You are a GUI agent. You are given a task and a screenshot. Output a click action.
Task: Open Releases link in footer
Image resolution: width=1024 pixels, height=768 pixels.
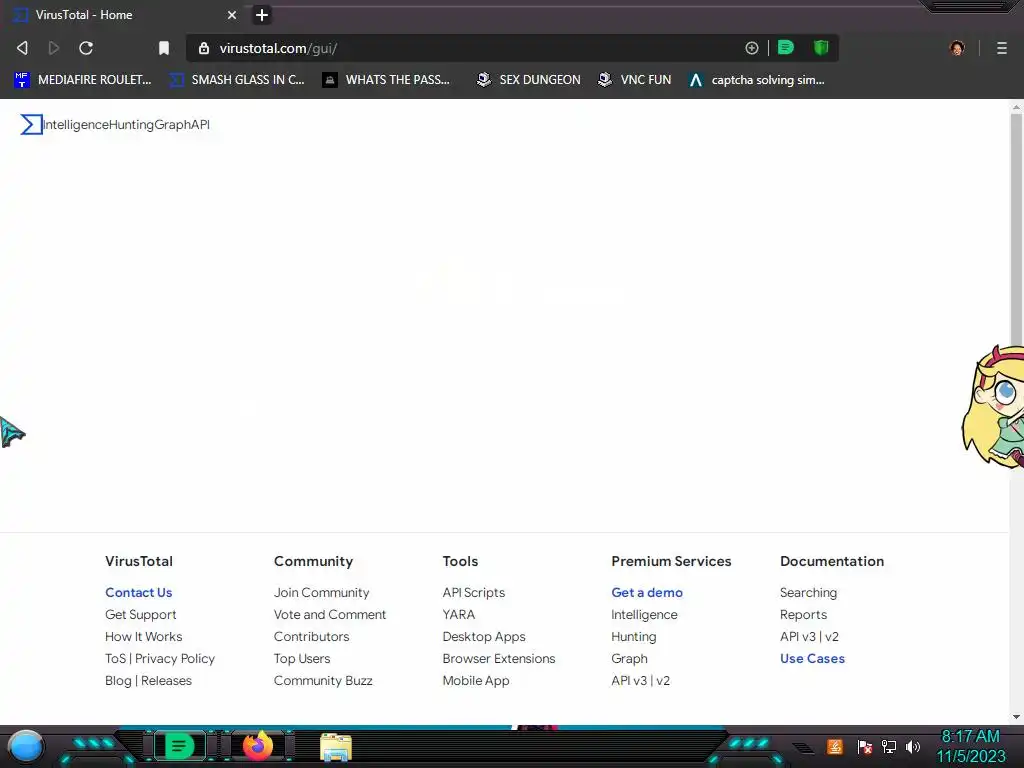click(x=167, y=680)
